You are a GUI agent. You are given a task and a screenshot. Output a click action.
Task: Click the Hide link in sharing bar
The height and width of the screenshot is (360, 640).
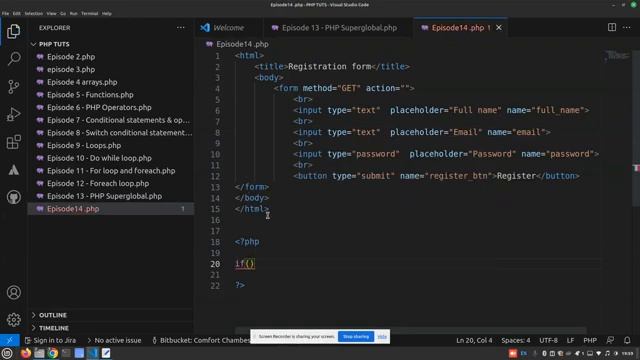coord(382,337)
